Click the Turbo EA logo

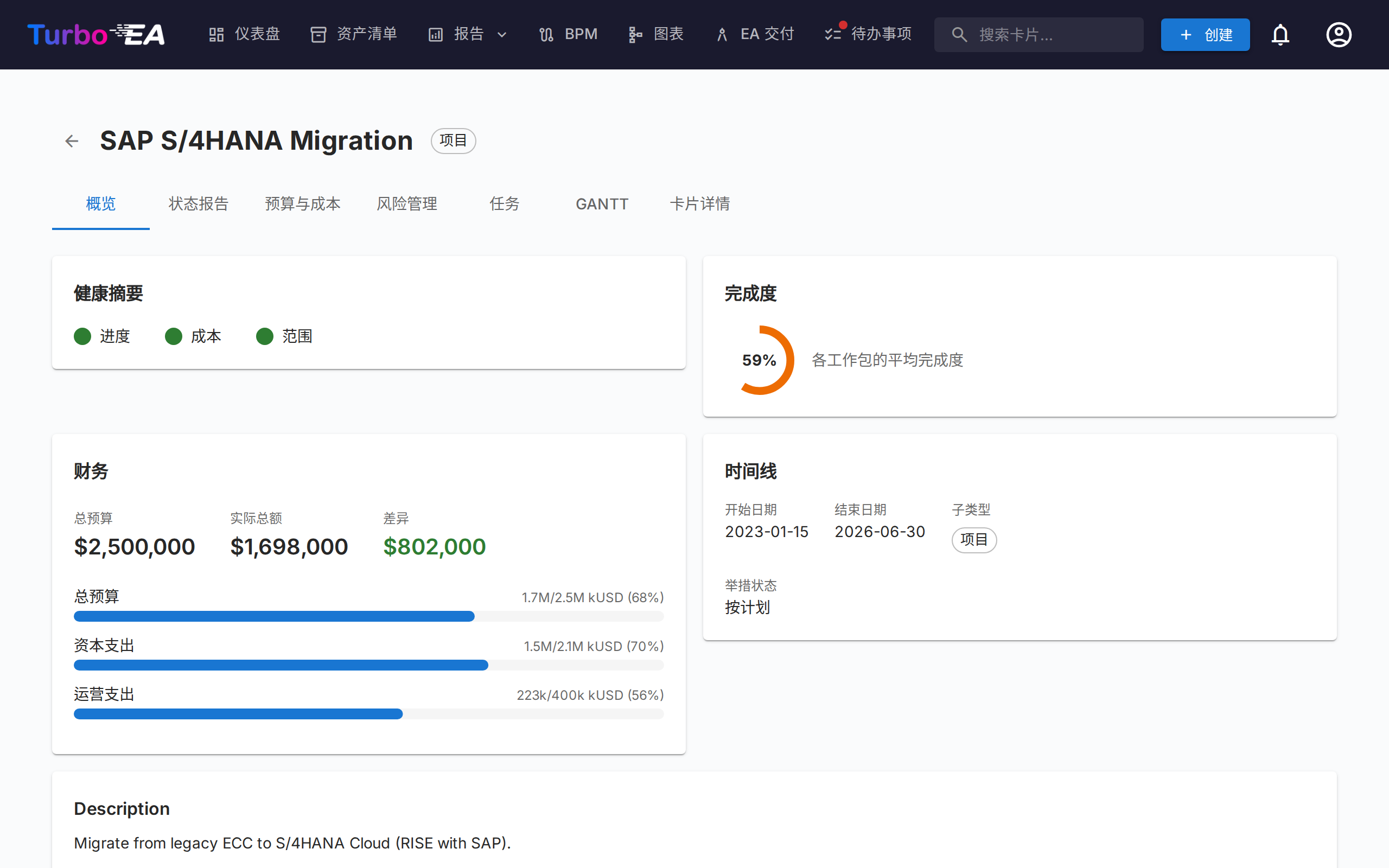click(x=96, y=34)
